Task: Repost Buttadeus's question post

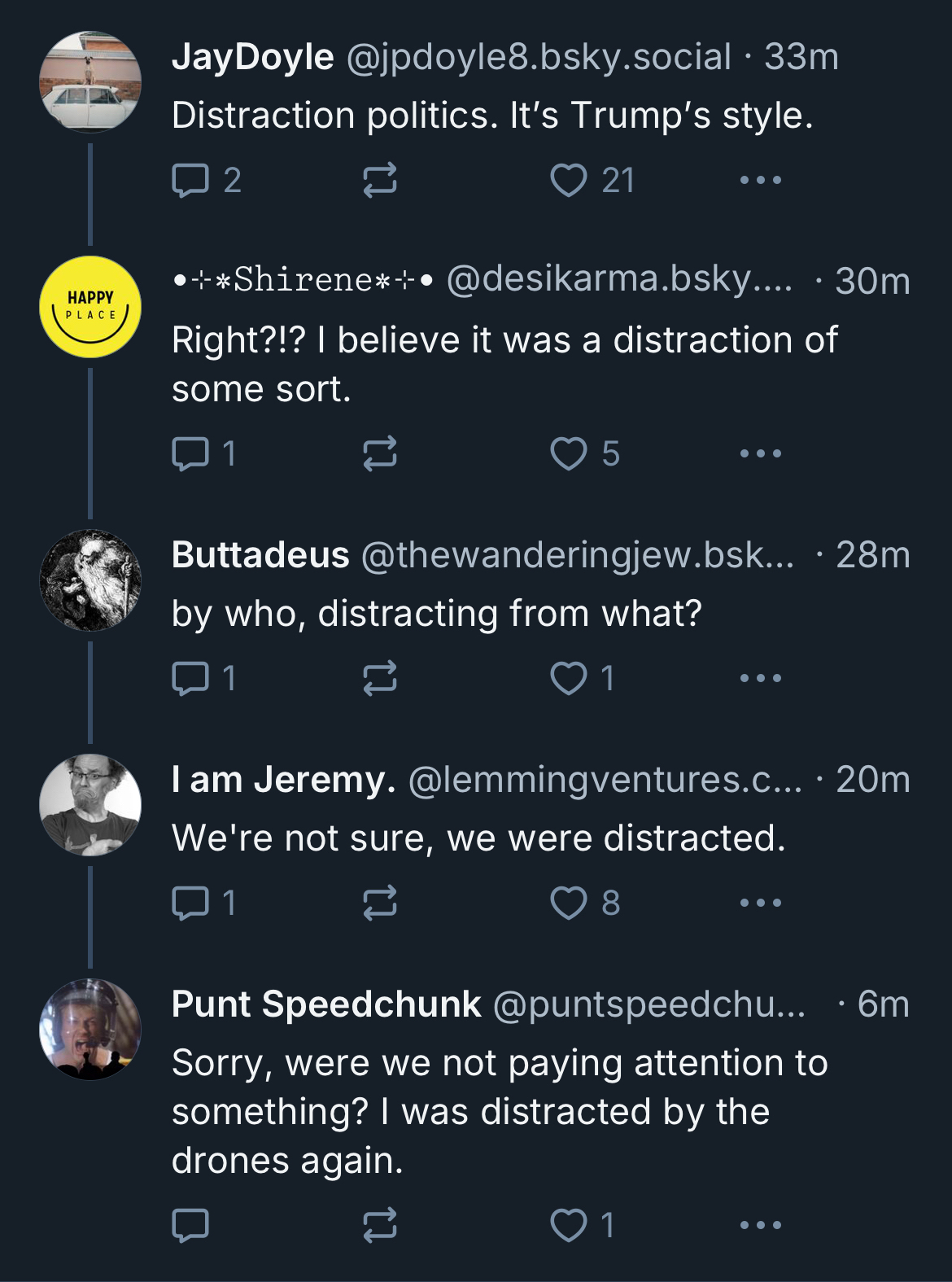Action: point(379,678)
